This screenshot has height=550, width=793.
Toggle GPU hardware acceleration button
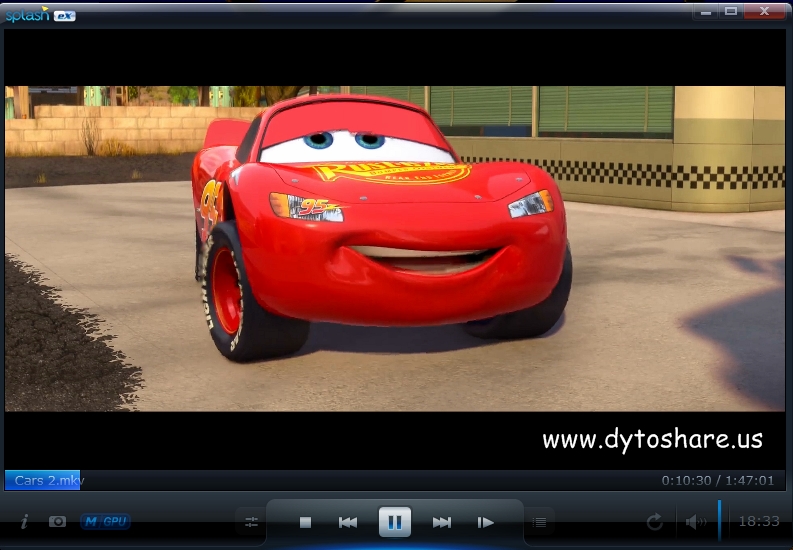(x=115, y=521)
